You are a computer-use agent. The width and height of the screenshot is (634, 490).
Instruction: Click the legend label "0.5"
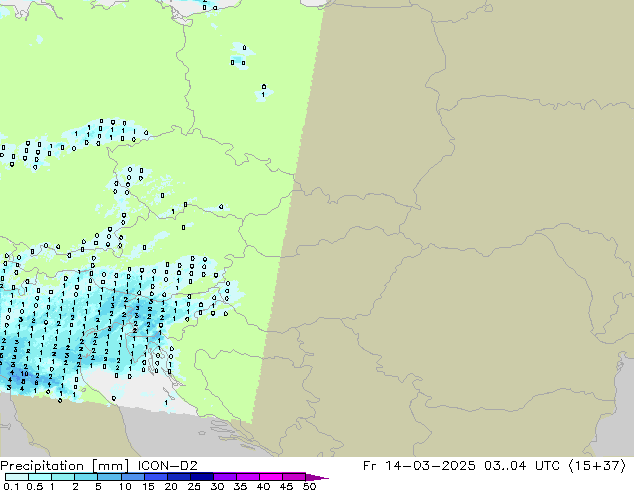(35, 486)
